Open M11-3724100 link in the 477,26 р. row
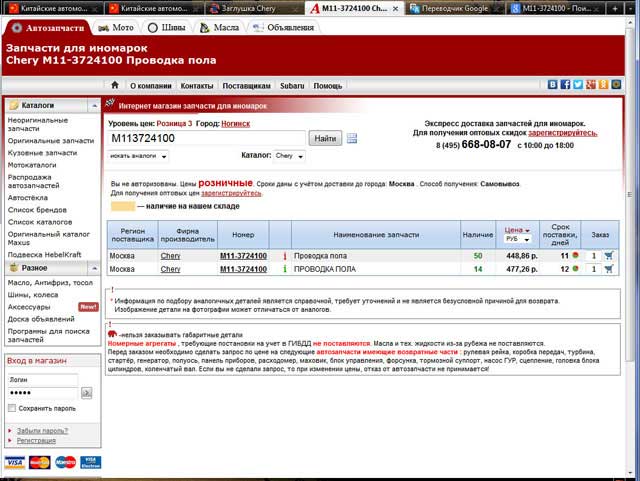640x481 pixels. [243, 269]
